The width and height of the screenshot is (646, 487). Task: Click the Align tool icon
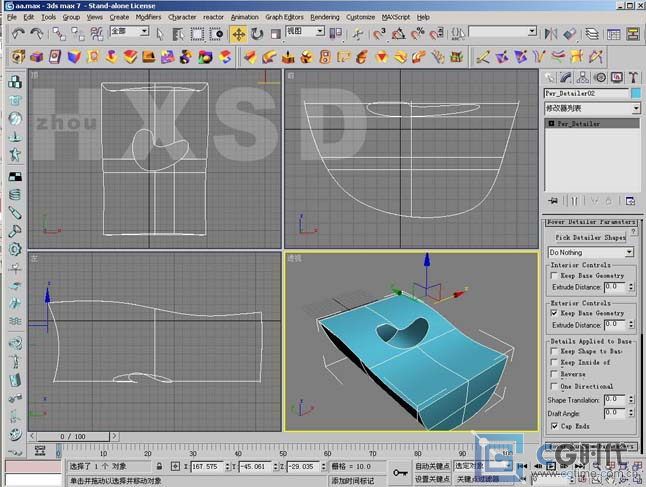tap(570, 34)
